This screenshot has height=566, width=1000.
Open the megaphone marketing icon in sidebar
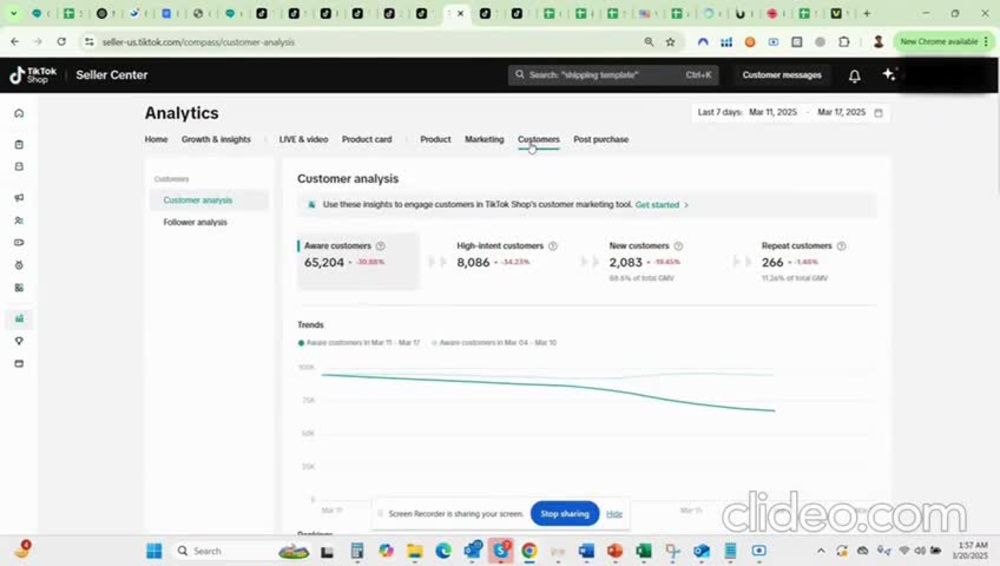point(19,198)
